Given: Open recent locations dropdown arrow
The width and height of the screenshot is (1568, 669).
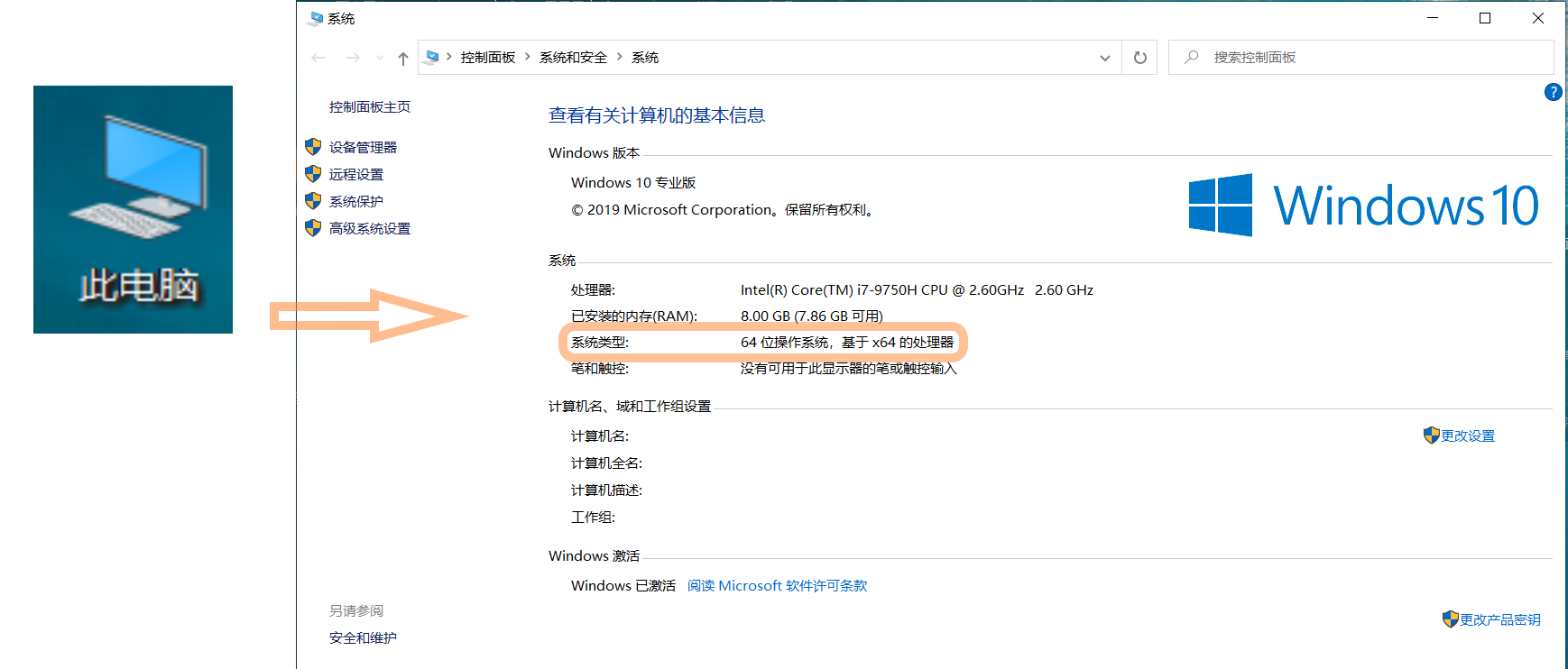Looking at the screenshot, I should (380, 58).
